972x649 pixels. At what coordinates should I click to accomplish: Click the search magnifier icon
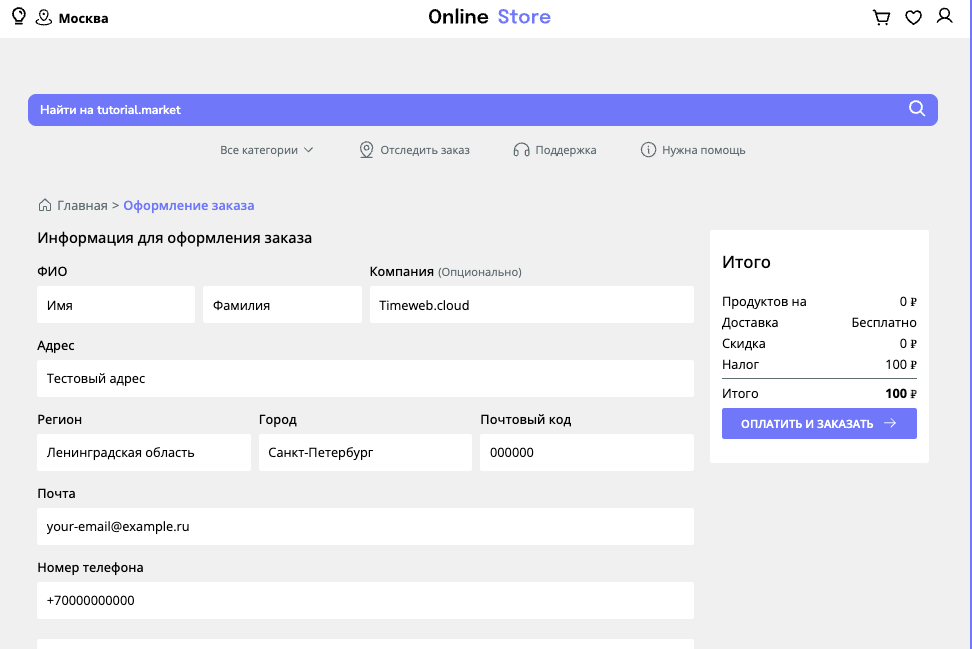click(917, 110)
